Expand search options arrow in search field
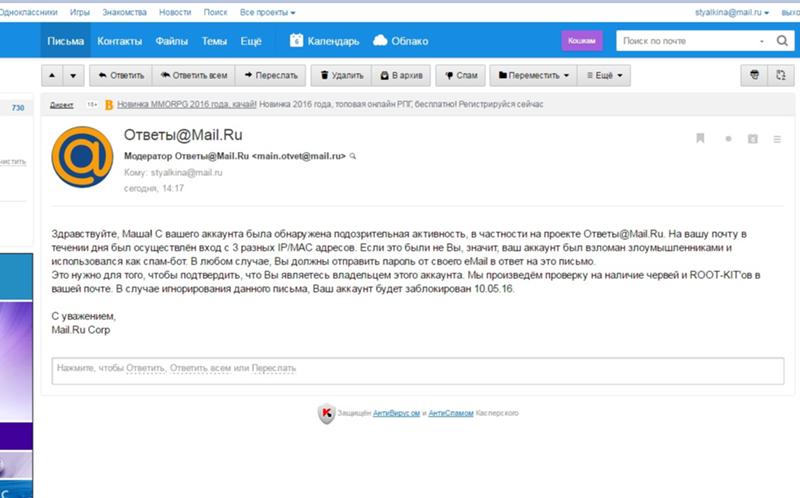 tap(762, 41)
